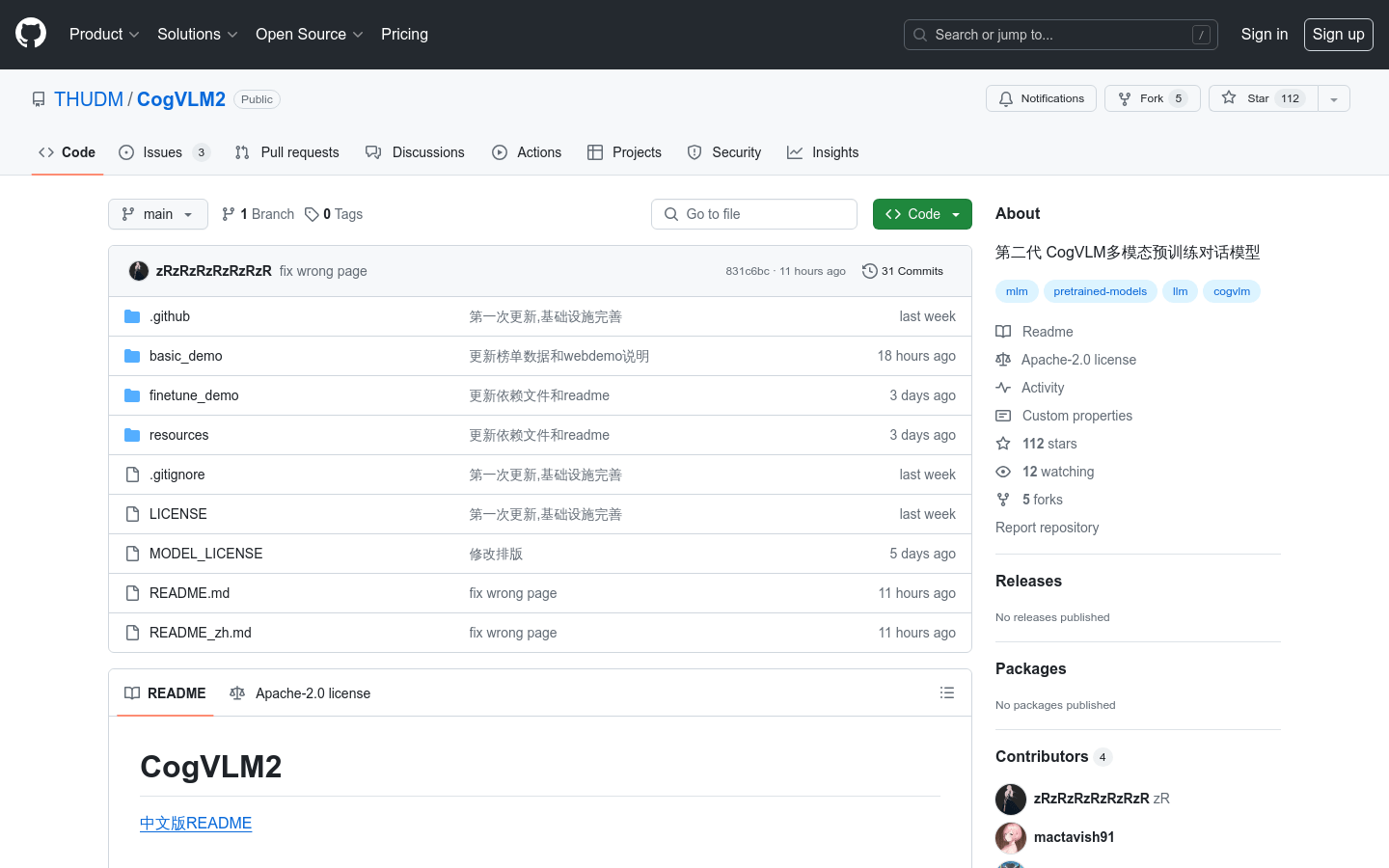Click the Go to file search field
This screenshot has height=868, width=1389.
(x=754, y=214)
